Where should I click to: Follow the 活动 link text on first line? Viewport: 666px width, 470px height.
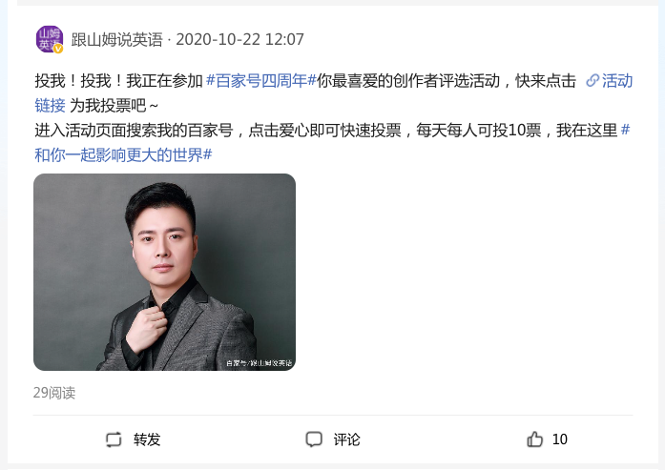pos(617,81)
